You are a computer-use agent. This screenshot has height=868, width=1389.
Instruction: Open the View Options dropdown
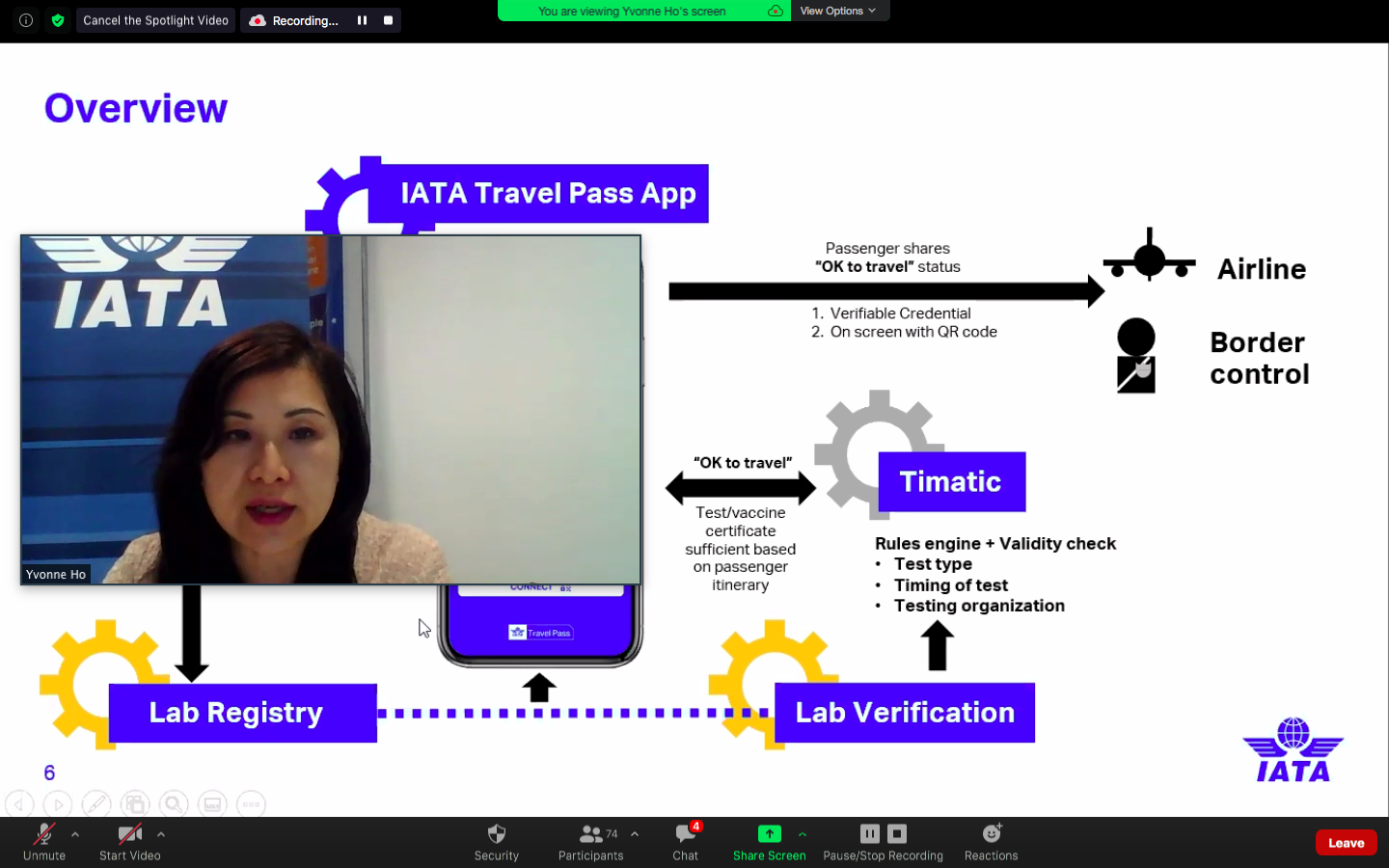[x=837, y=11]
